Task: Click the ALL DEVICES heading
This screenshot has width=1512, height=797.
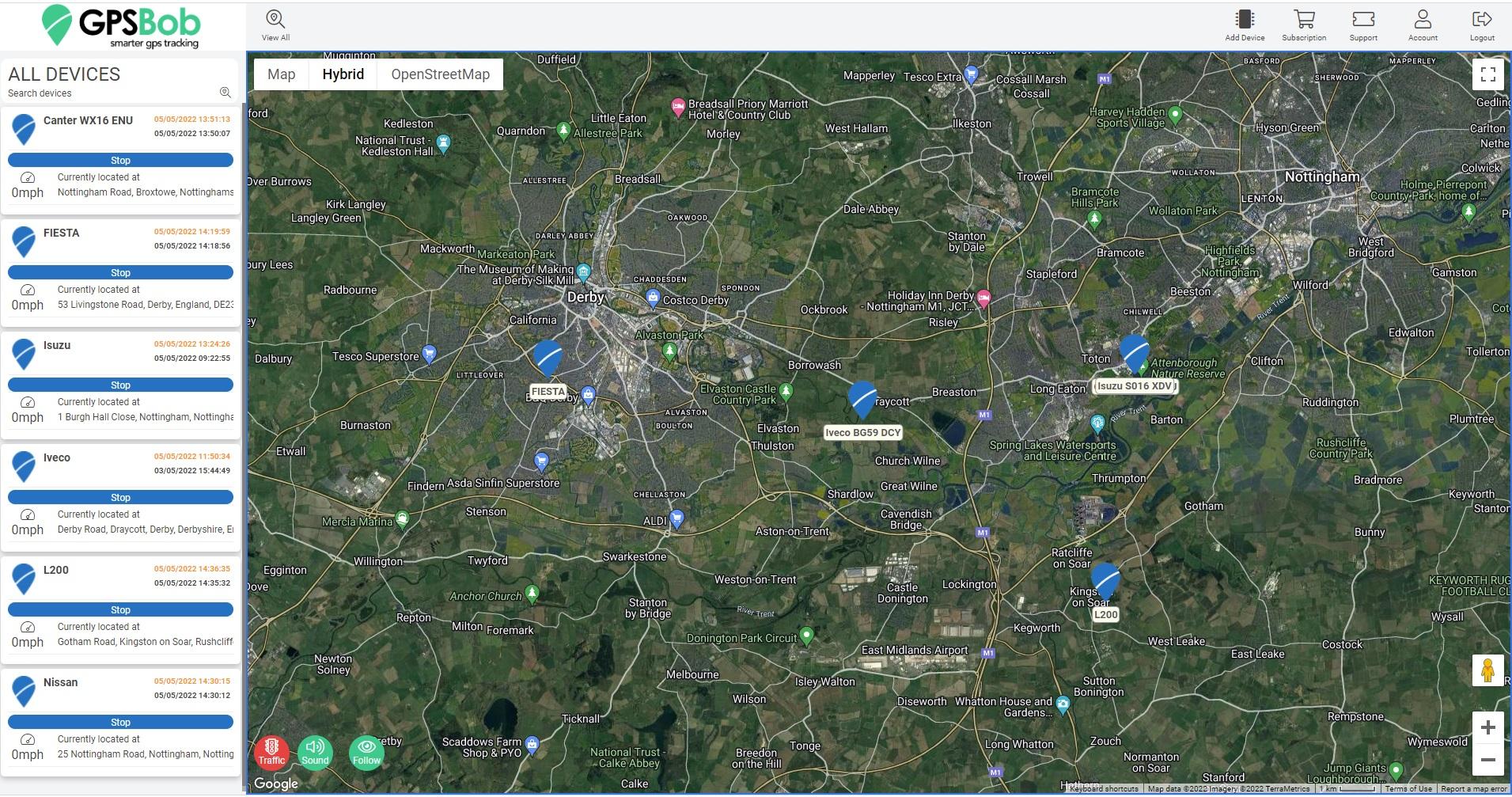Action: tap(64, 74)
